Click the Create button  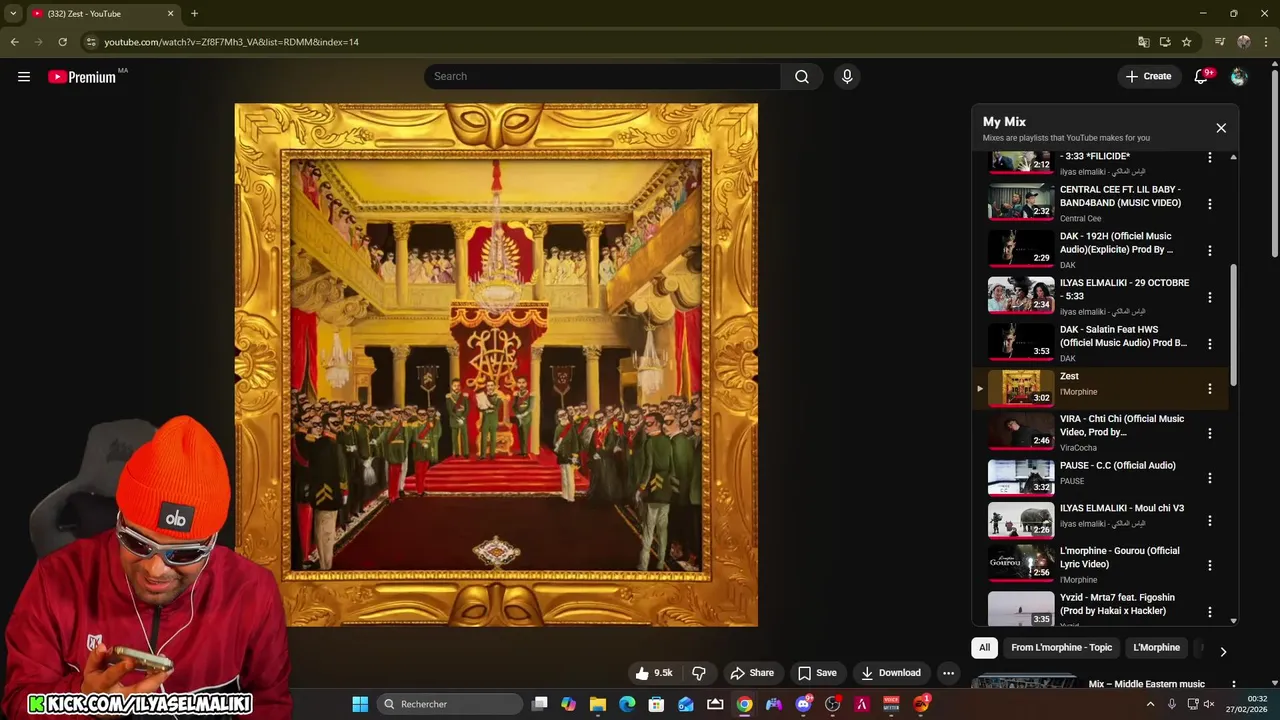click(x=1148, y=76)
